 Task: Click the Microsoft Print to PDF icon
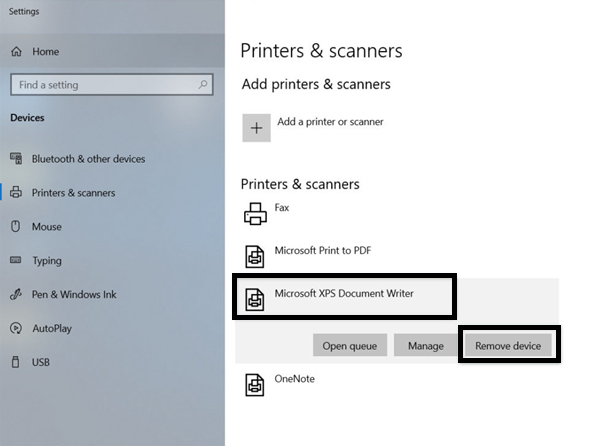(255, 256)
